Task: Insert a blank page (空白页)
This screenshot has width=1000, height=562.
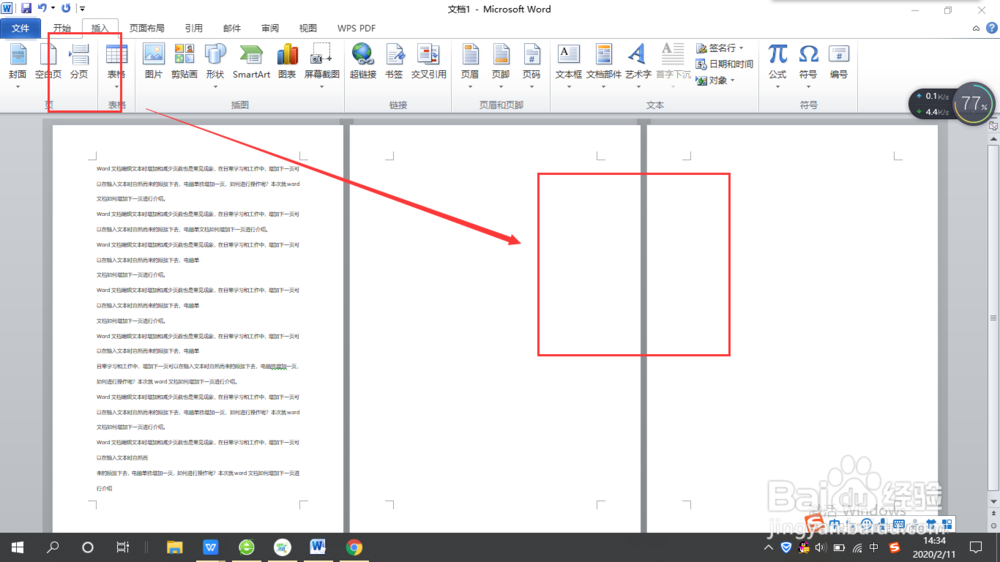Action: click(48, 63)
